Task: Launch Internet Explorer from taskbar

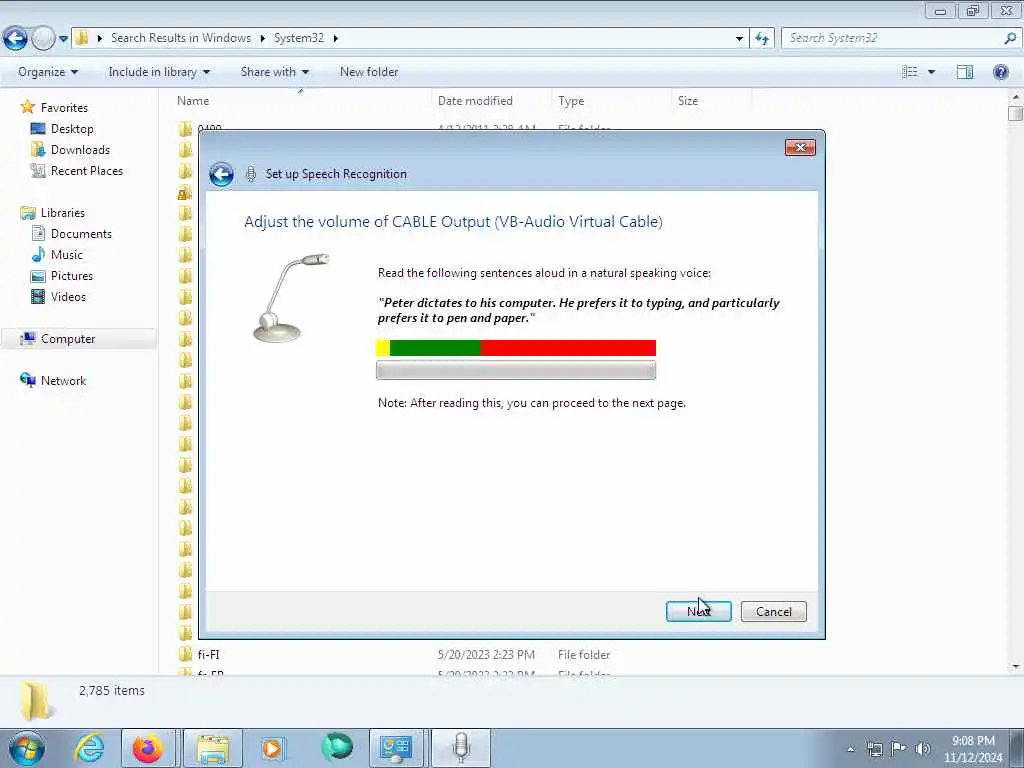Action: [x=89, y=748]
